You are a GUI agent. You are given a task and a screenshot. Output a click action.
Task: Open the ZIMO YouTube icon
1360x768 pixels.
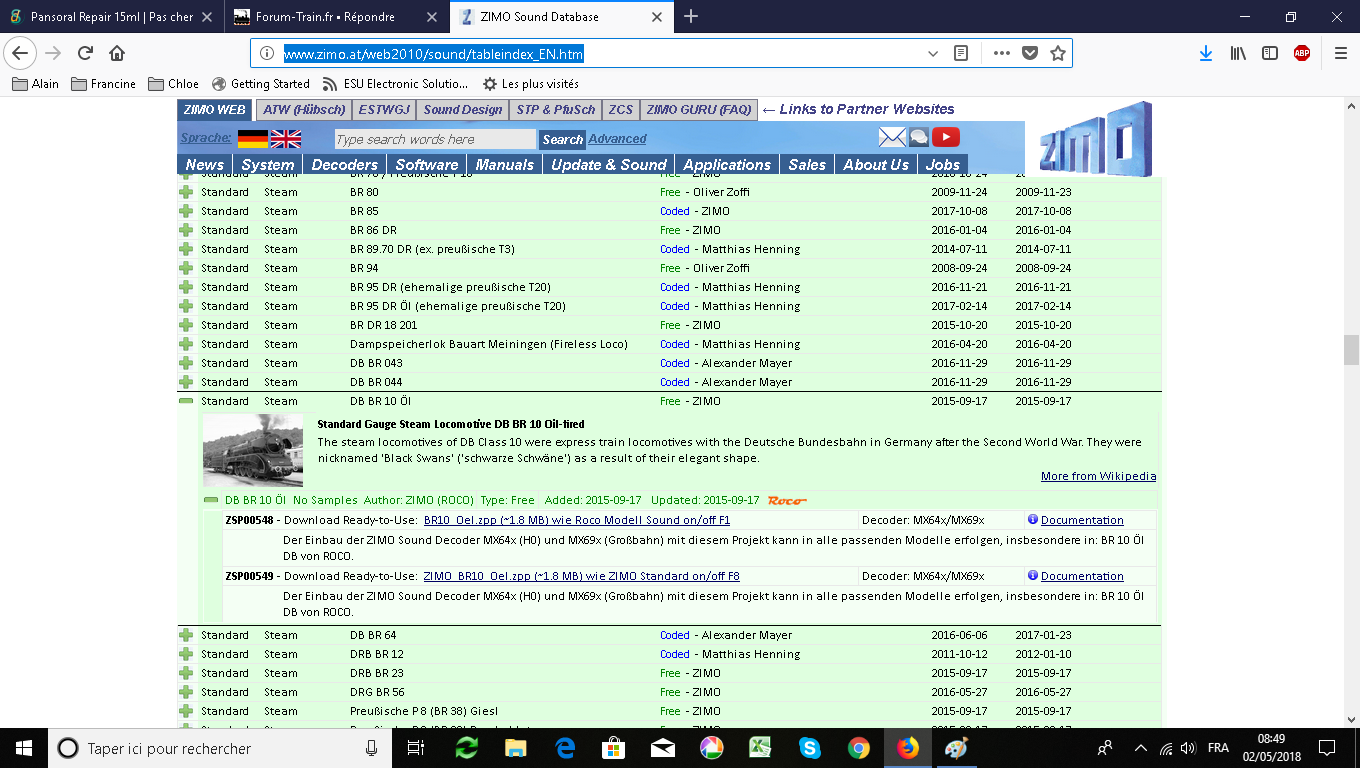pyautogui.click(x=946, y=138)
